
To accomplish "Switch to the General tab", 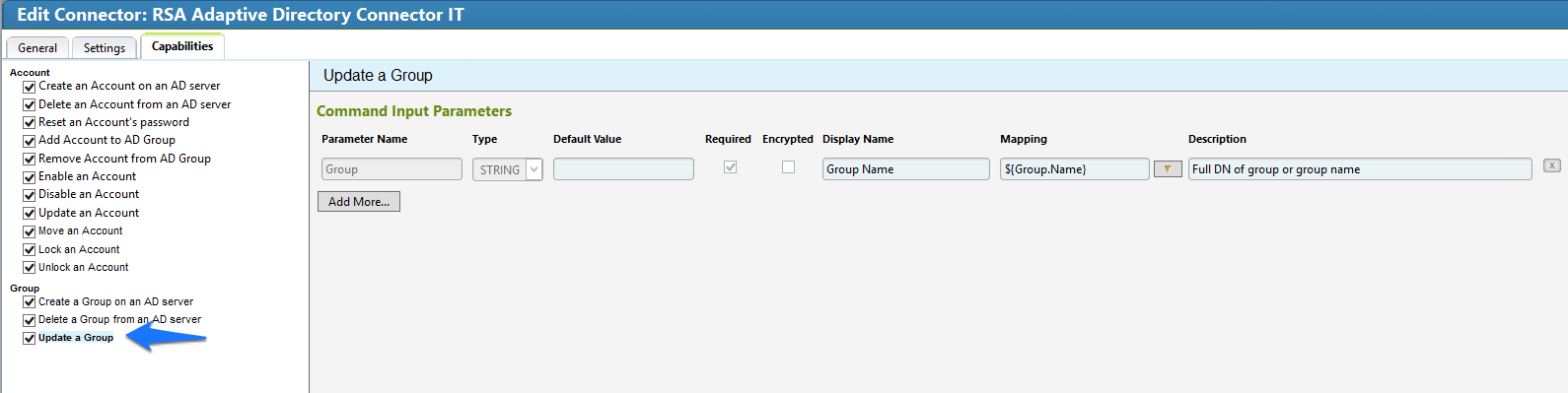I will tap(37, 47).
